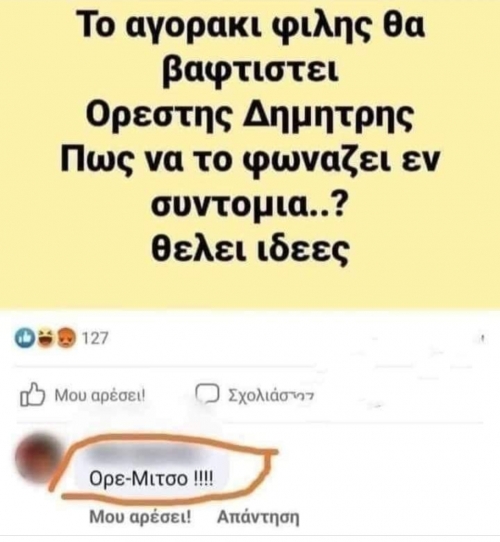This screenshot has width=500, height=542.
Task: Like the comment with 'Μου αρέσει!' link
Action: pyautogui.click(x=140, y=517)
